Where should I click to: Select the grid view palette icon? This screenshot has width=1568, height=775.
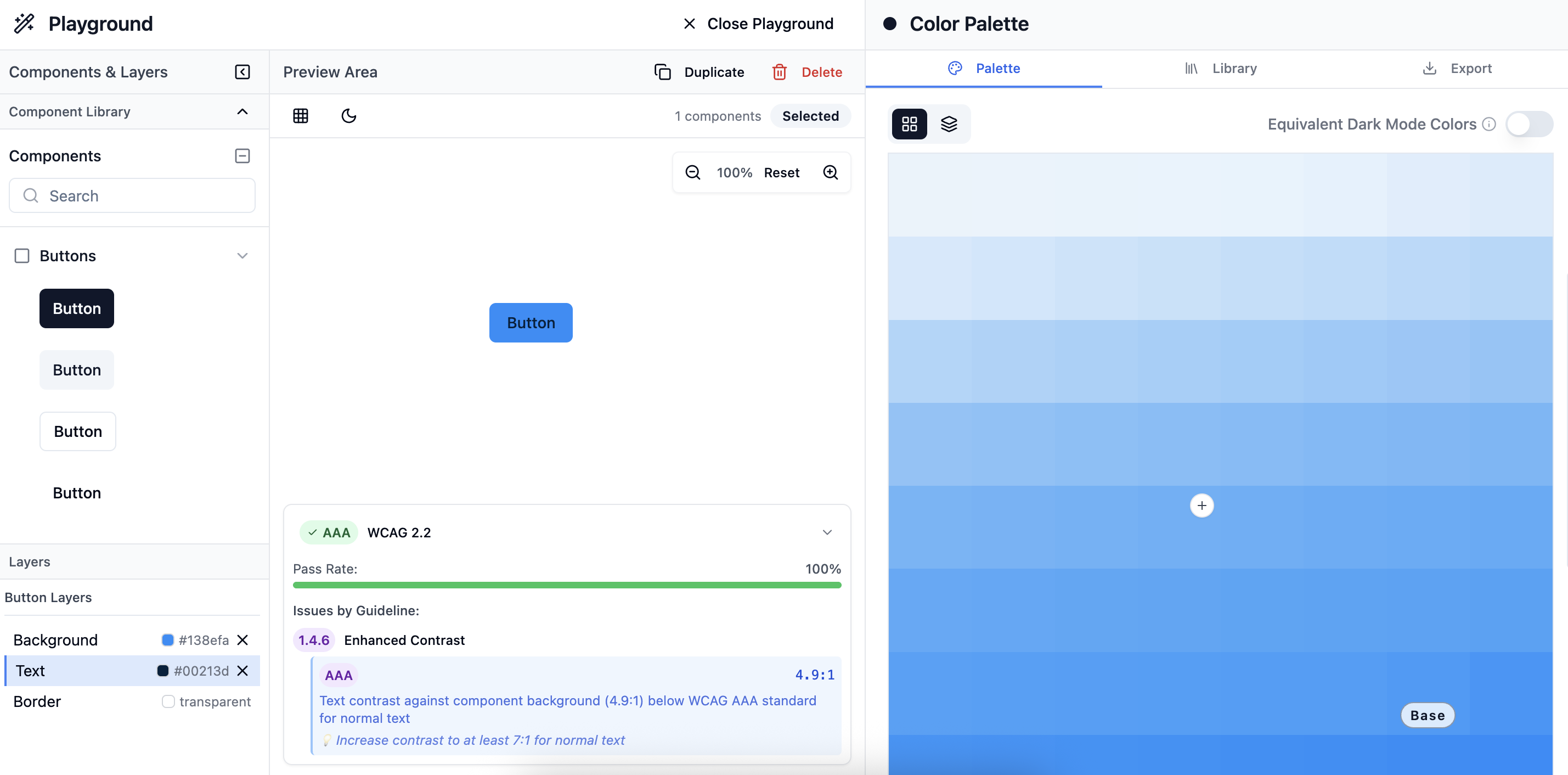point(910,124)
